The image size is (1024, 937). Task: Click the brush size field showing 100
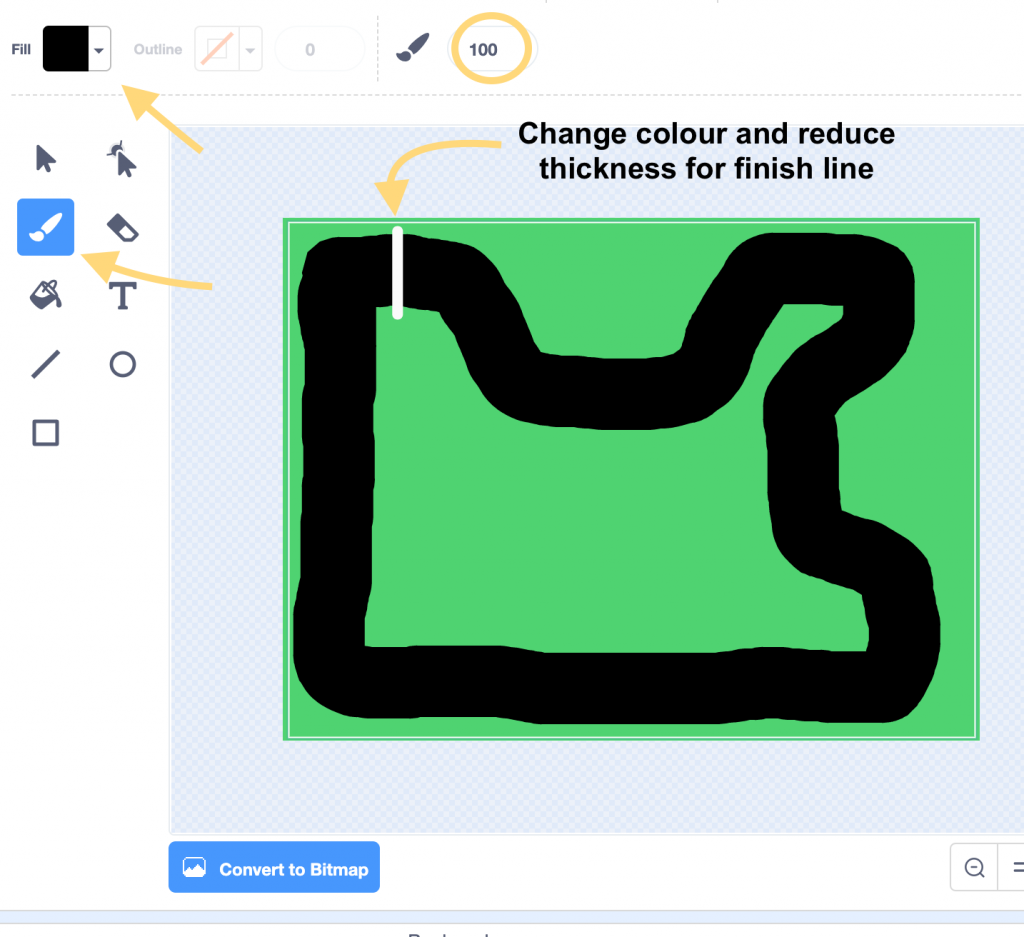[484, 49]
